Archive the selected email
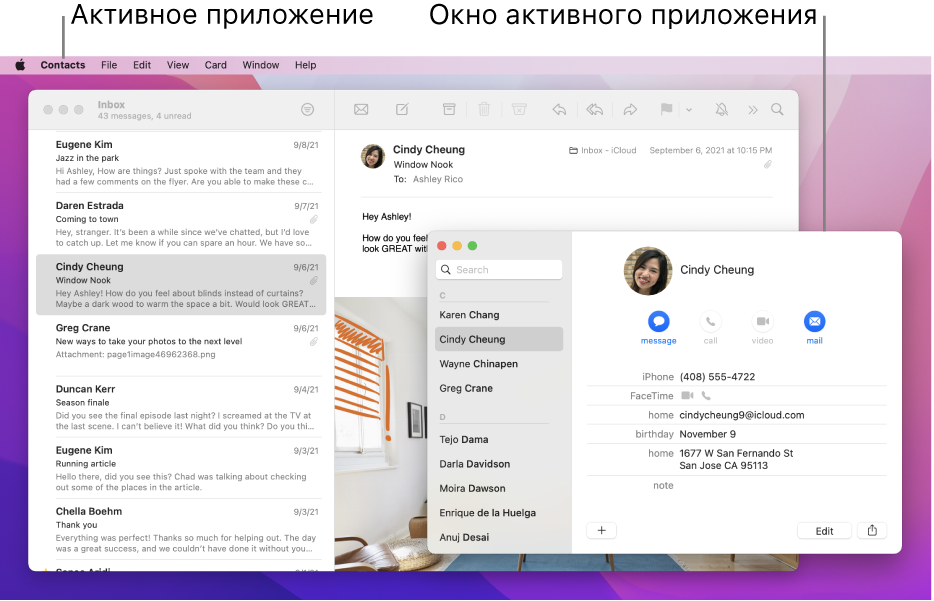This screenshot has width=934, height=601. point(449,109)
